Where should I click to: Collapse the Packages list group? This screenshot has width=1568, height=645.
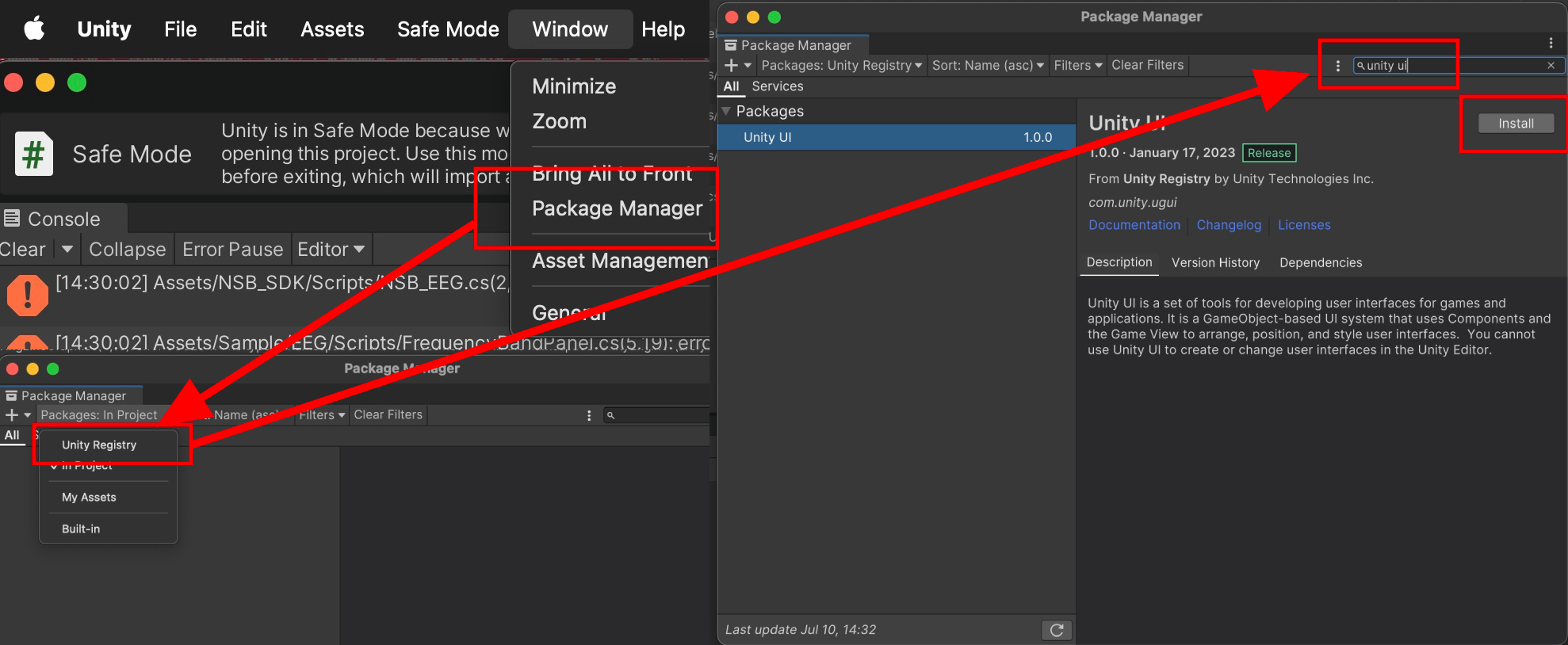pyautogui.click(x=726, y=111)
